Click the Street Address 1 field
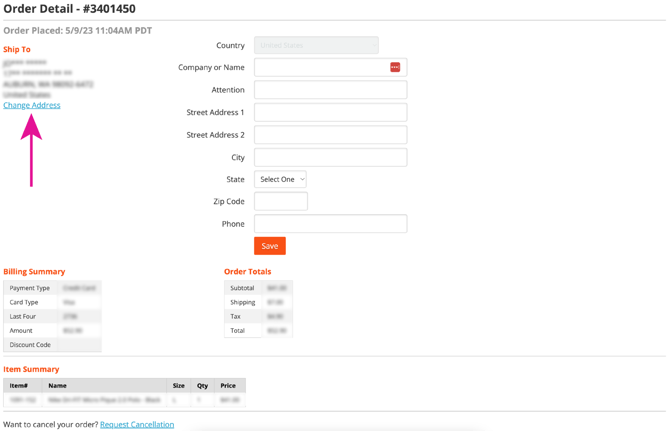670x431 pixels. click(330, 112)
